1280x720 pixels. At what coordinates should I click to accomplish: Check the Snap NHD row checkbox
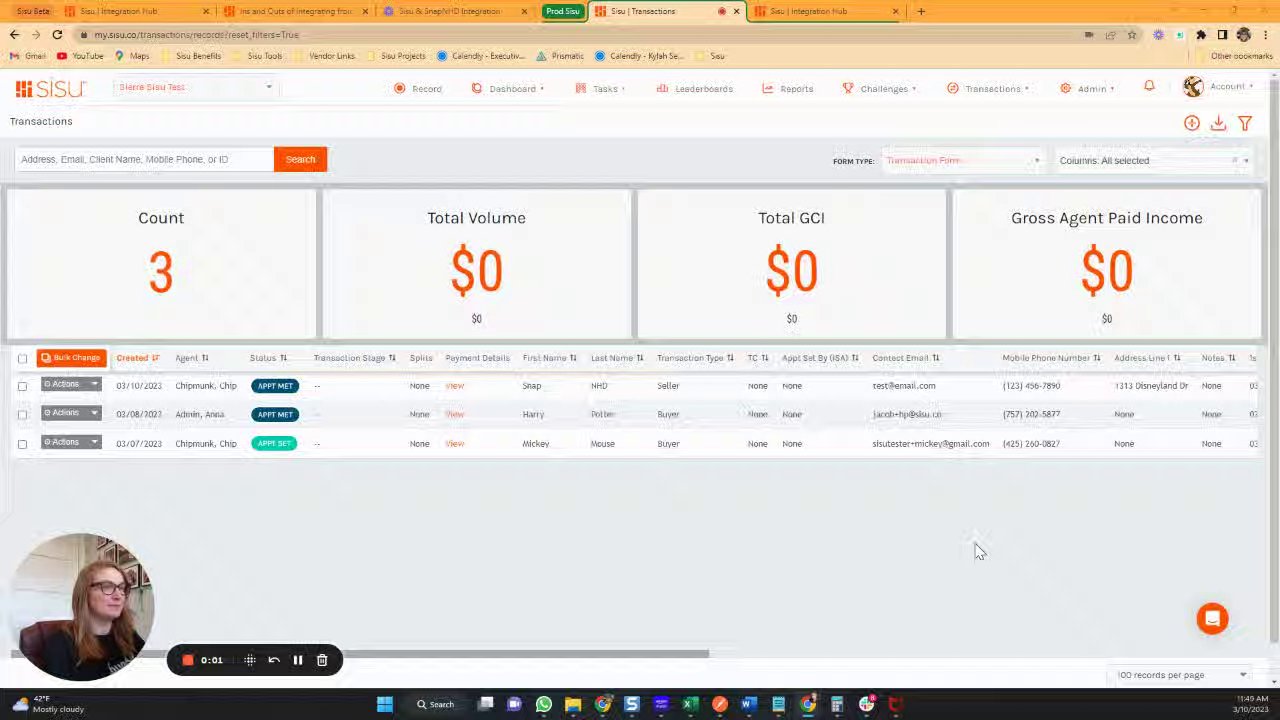[22, 386]
